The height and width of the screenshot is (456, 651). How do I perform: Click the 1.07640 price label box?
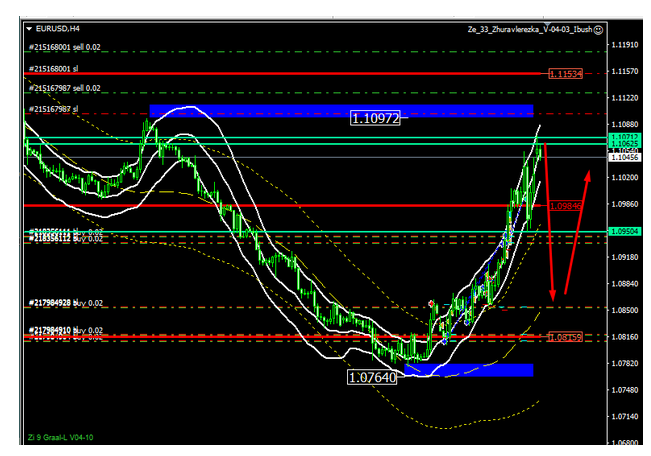[x=372, y=378]
